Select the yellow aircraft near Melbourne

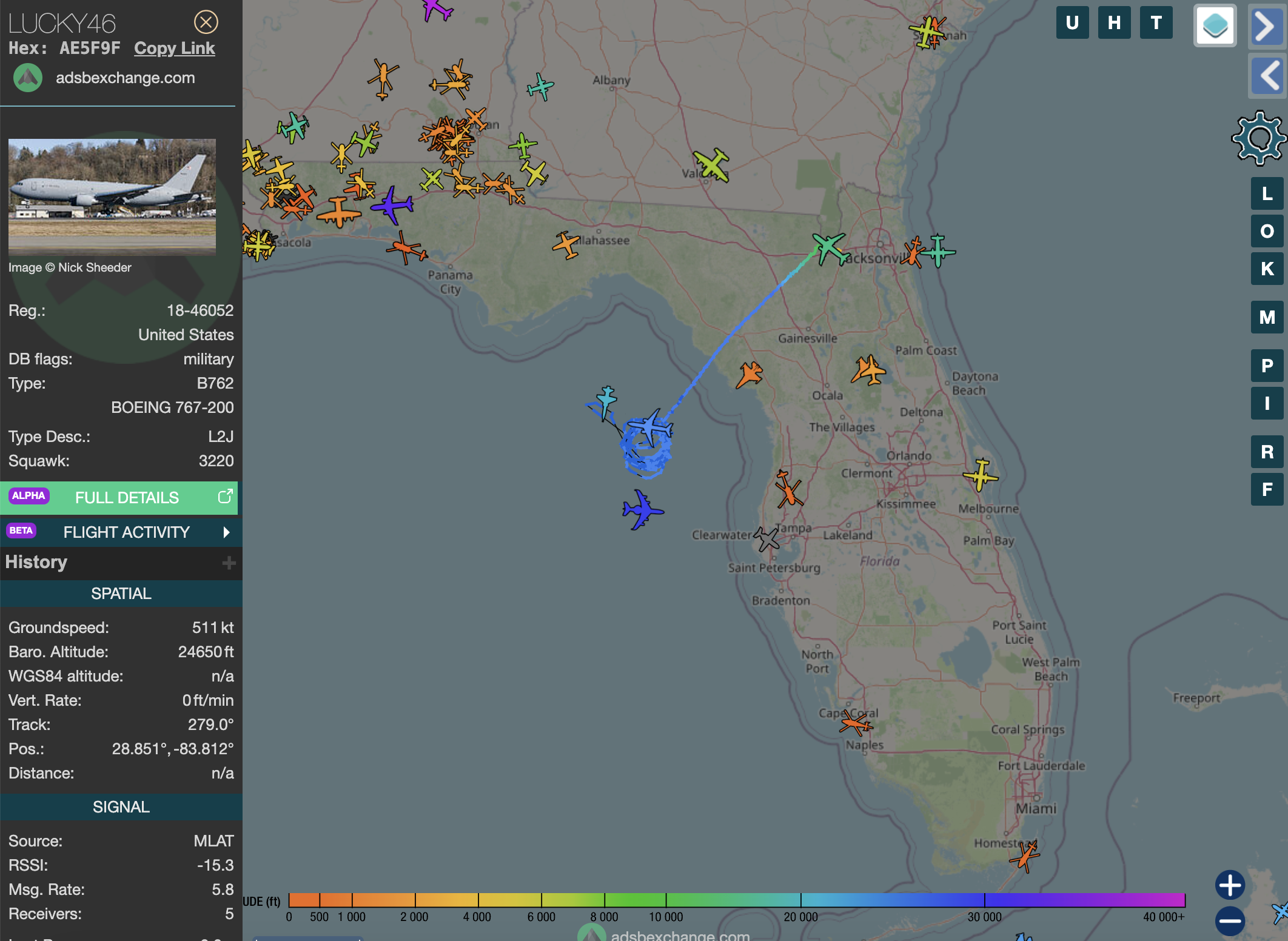click(x=980, y=475)
